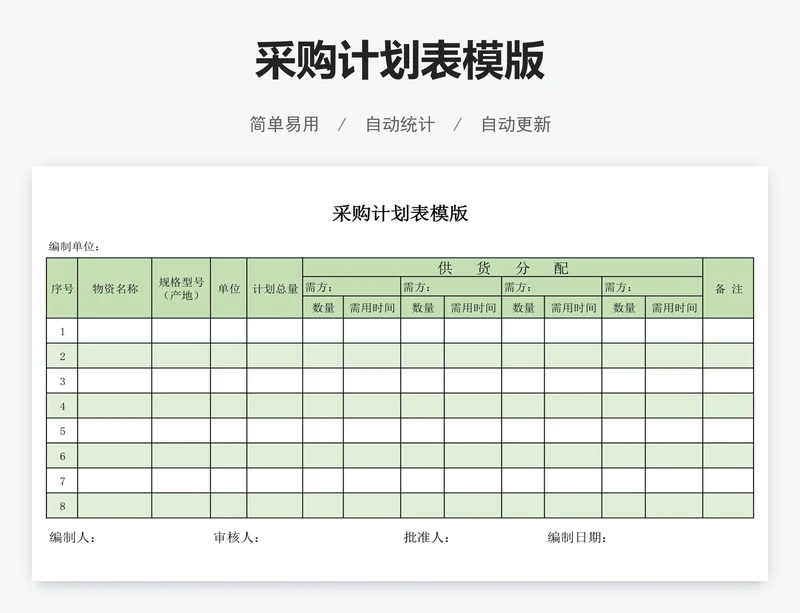Click the 编制人: footer label
Screen dimensions: 800x613
[x=72, y=537]
